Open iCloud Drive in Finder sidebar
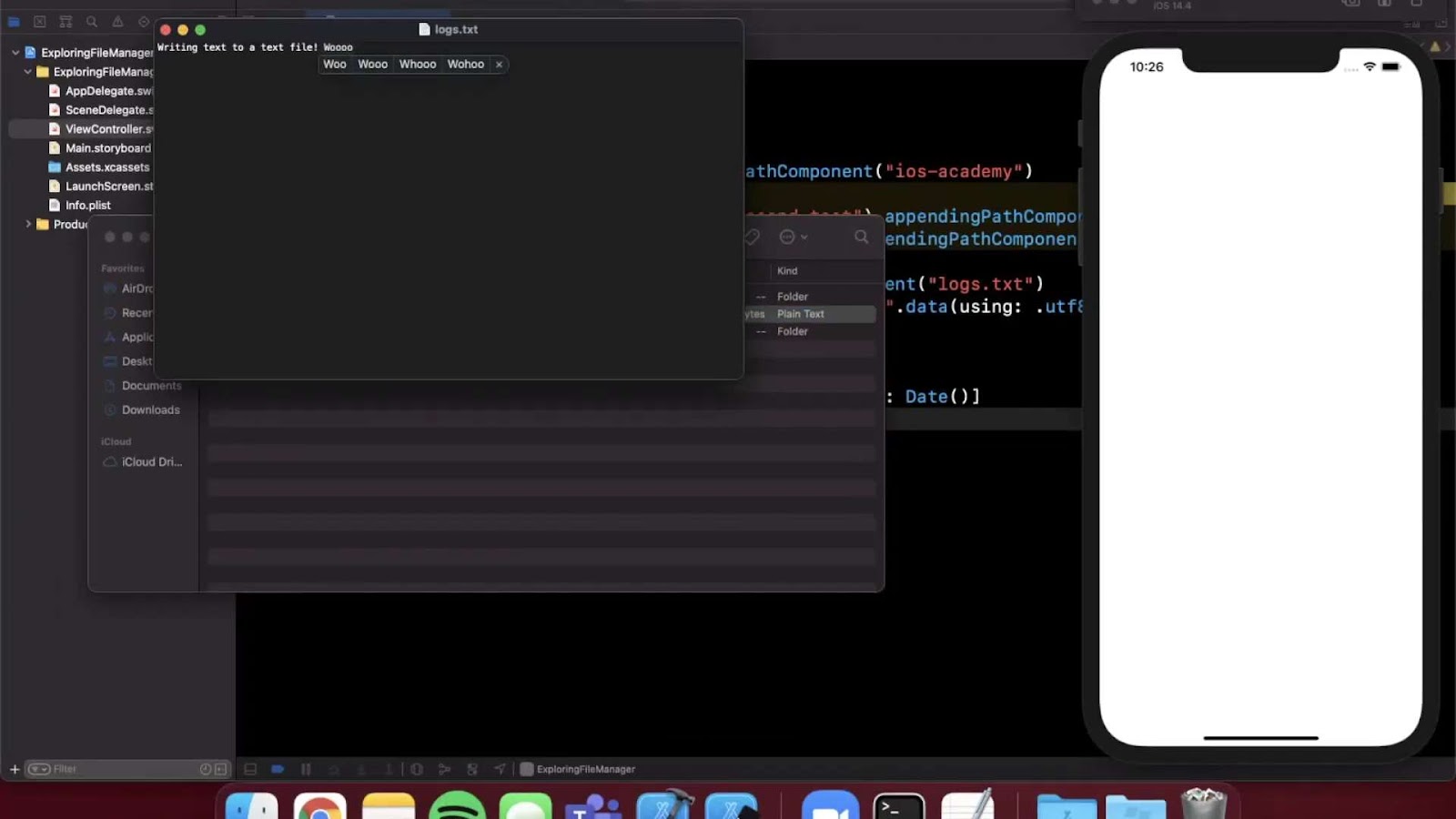 pyautogui.click(x=143, y=462)
